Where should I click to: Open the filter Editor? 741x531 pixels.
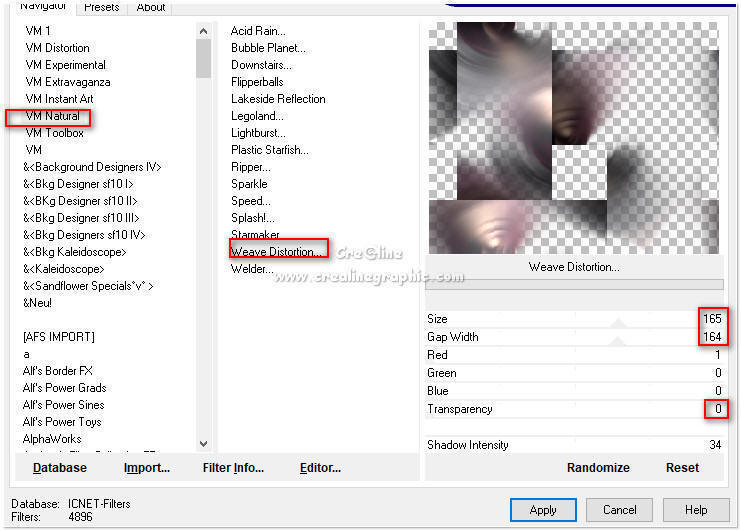point(320,467)
